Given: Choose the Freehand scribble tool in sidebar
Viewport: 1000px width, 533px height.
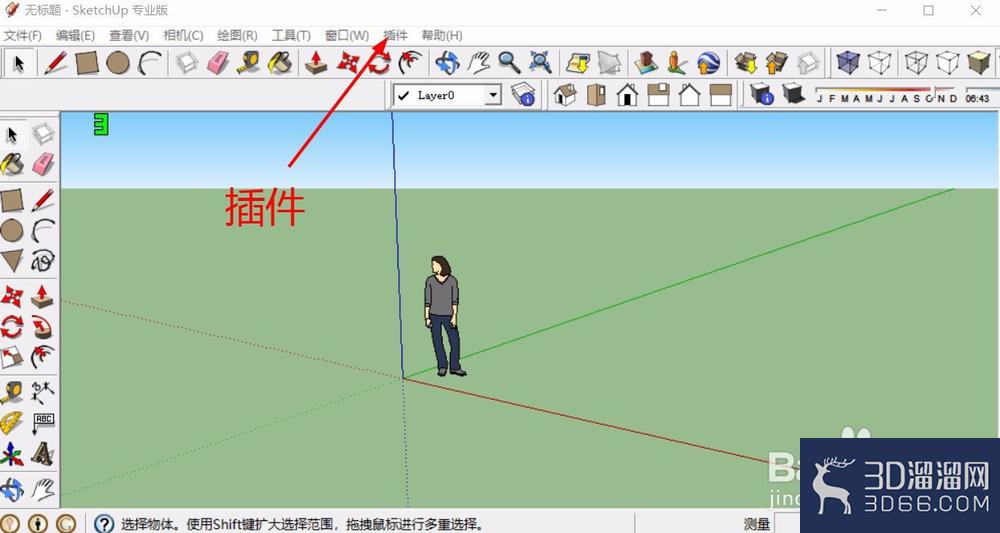Looking at the screenshot, I should [x=43, y=261].
